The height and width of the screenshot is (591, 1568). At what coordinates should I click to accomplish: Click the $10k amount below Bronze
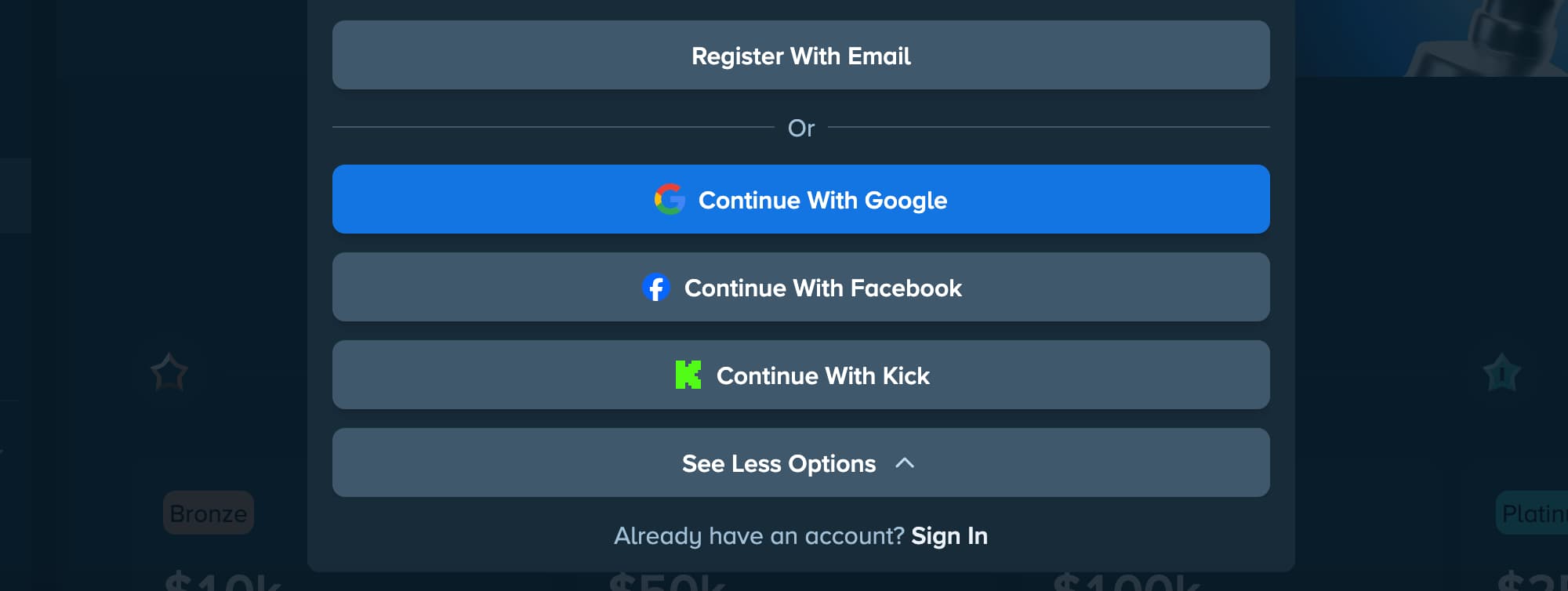223,581
